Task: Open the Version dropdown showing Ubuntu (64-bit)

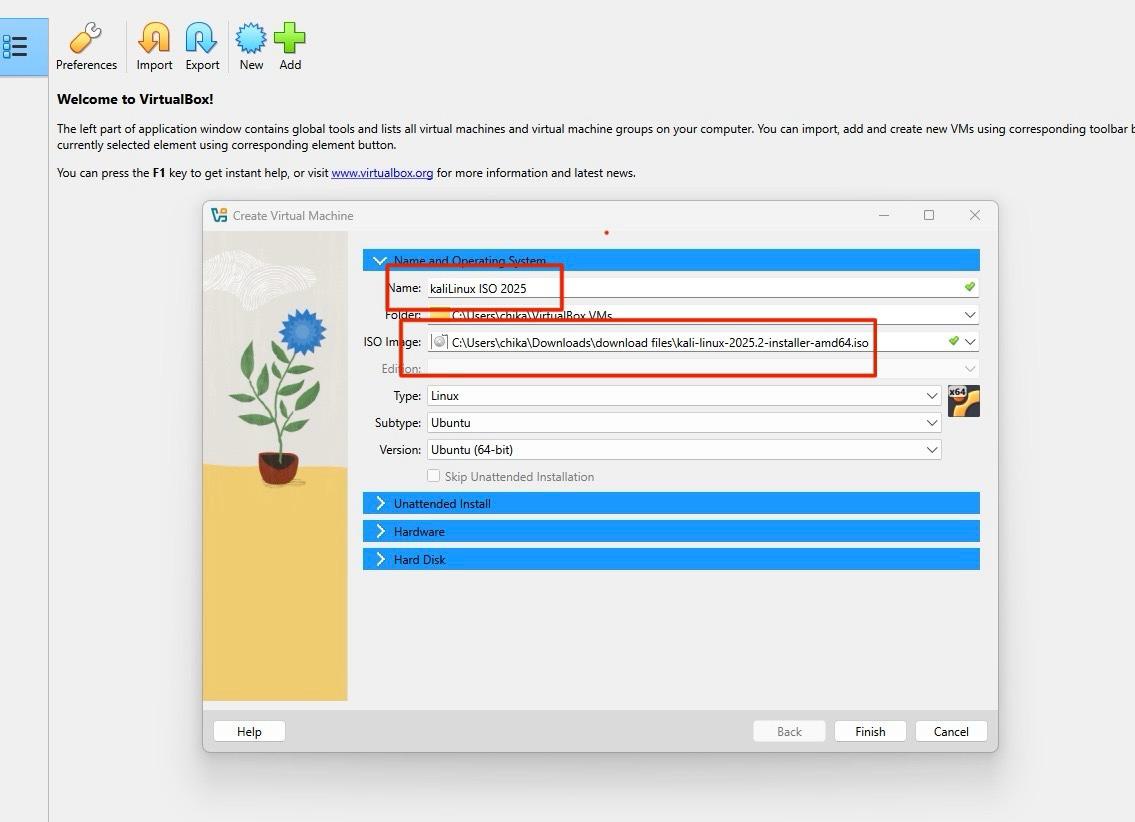Action: click(684, 449)
